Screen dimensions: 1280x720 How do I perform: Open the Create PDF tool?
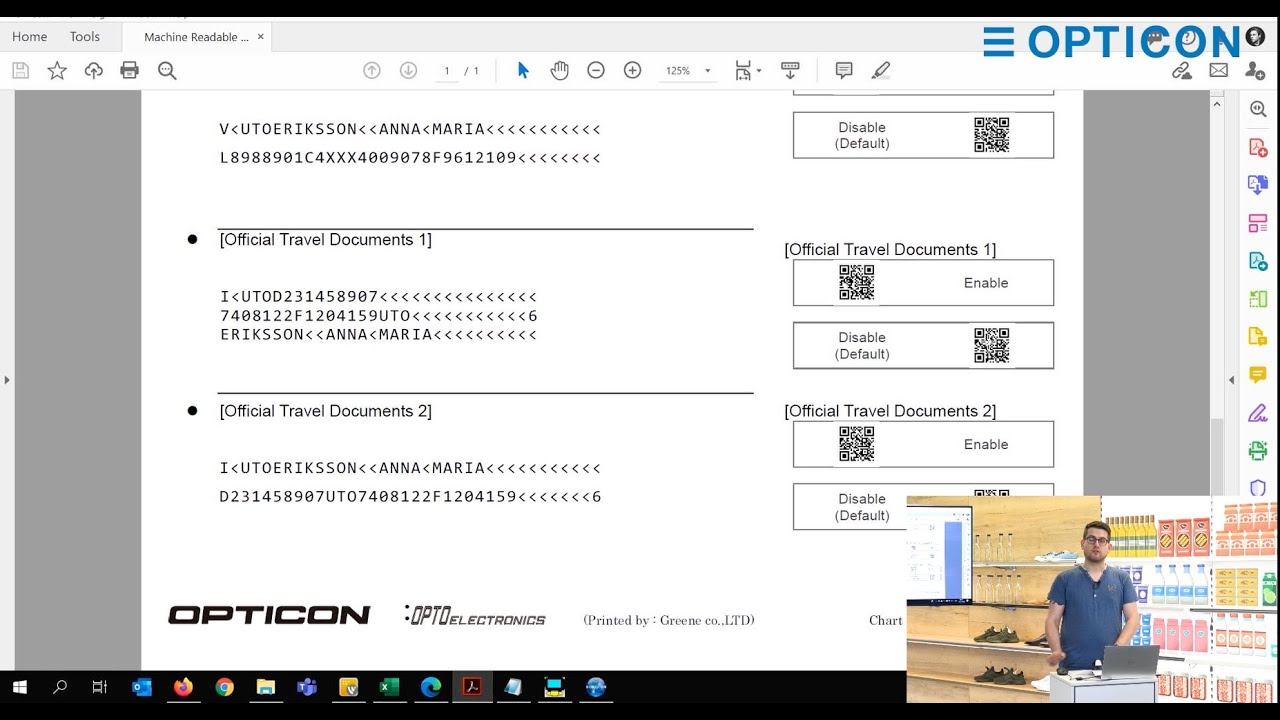point(1258,147)
